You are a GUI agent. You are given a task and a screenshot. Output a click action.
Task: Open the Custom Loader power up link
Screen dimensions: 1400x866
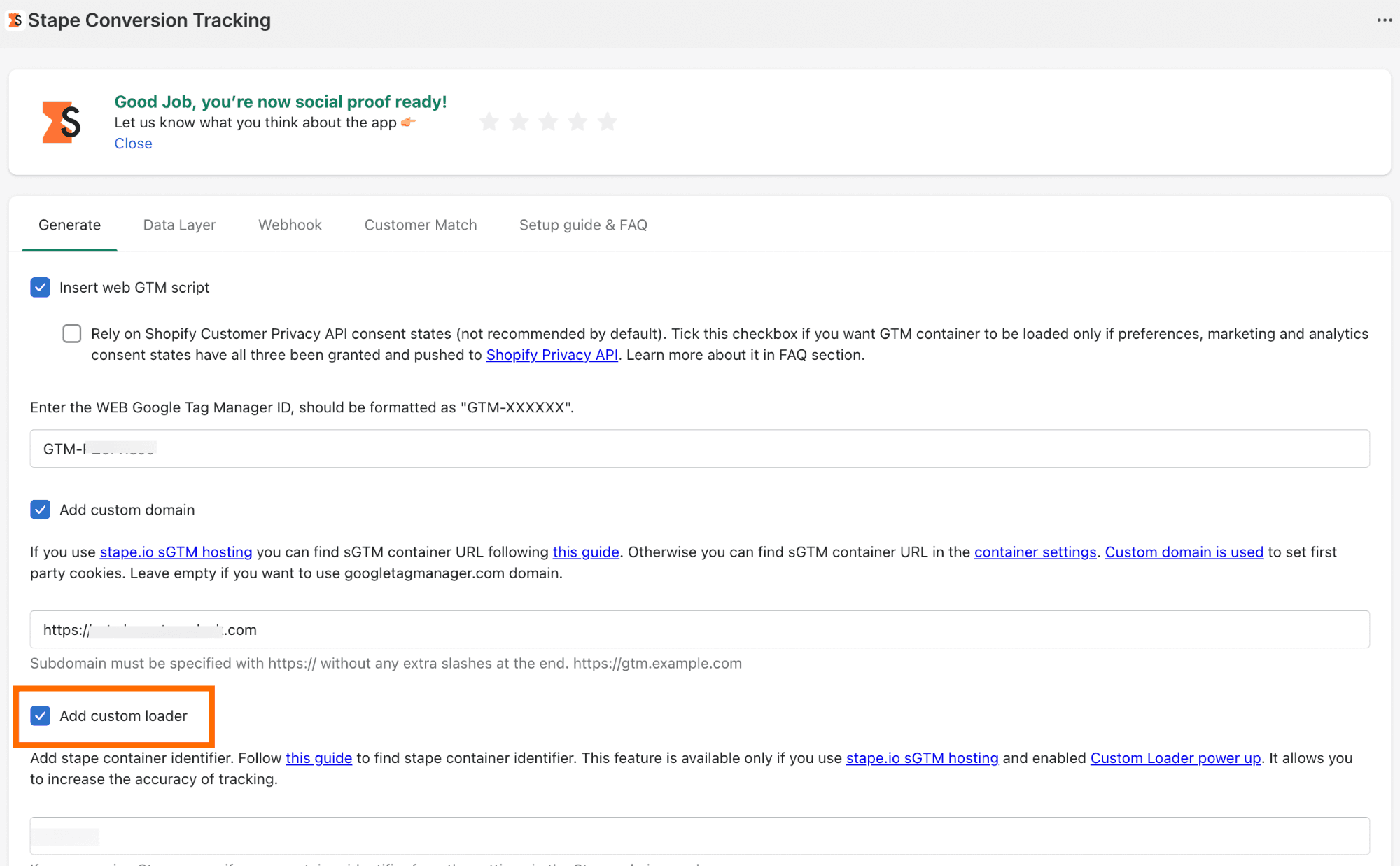coord(1175,758)
